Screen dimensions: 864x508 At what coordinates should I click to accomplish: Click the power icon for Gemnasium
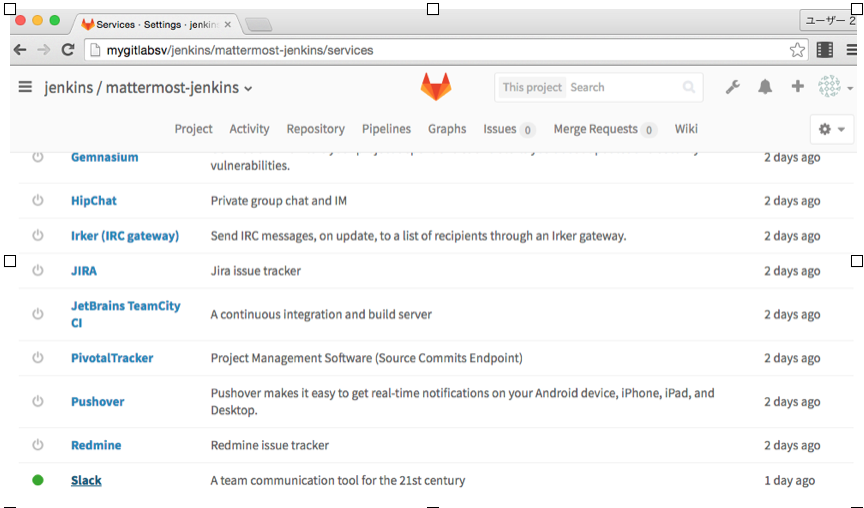(x=37, y=157)
